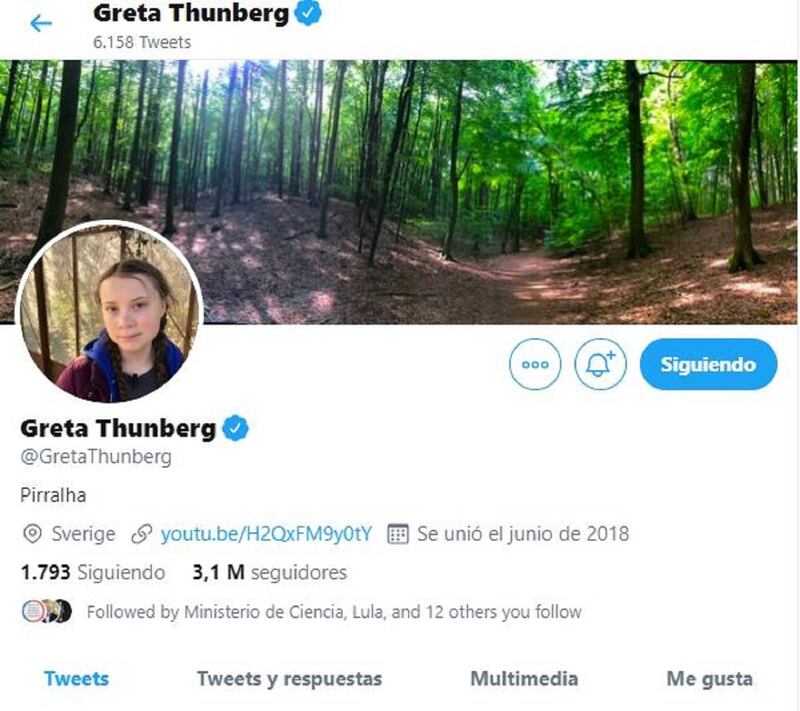Toggle the Siguiendo follow button

tap(708, 364)
